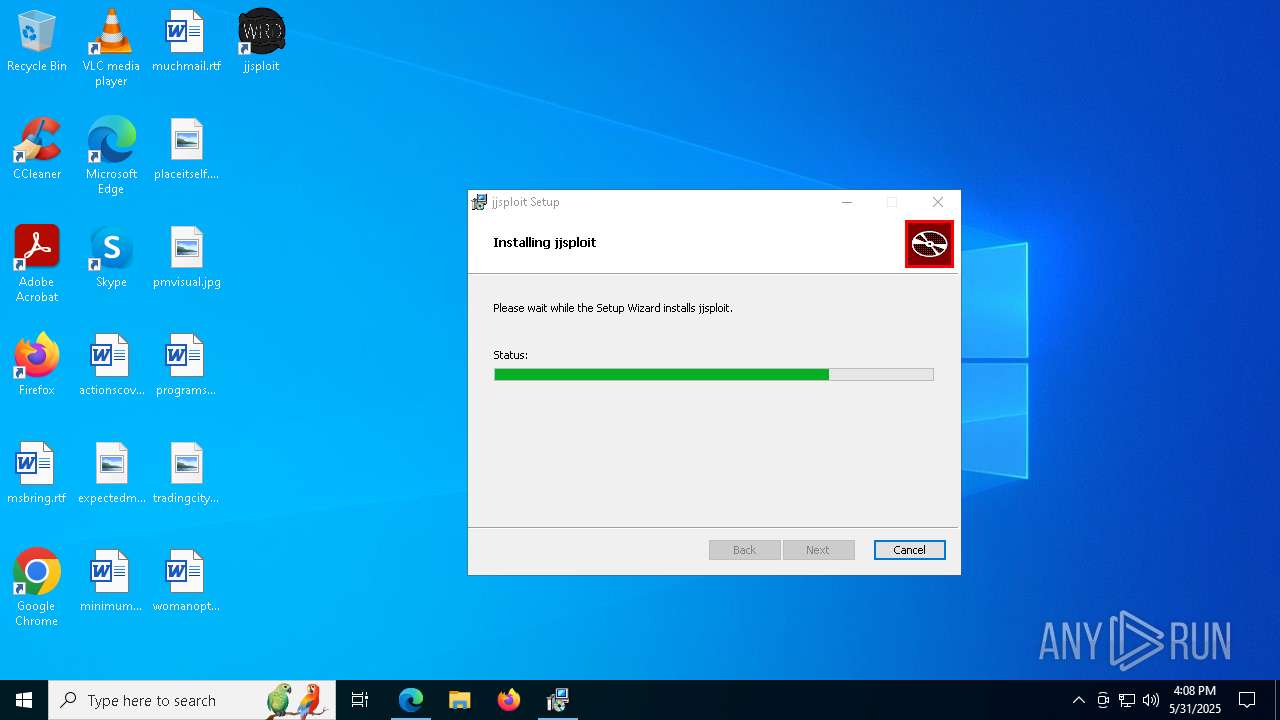This screenshot has height=720, width=1280.
Task: Select the muchmail.rtf document icon
Action: 186,42
